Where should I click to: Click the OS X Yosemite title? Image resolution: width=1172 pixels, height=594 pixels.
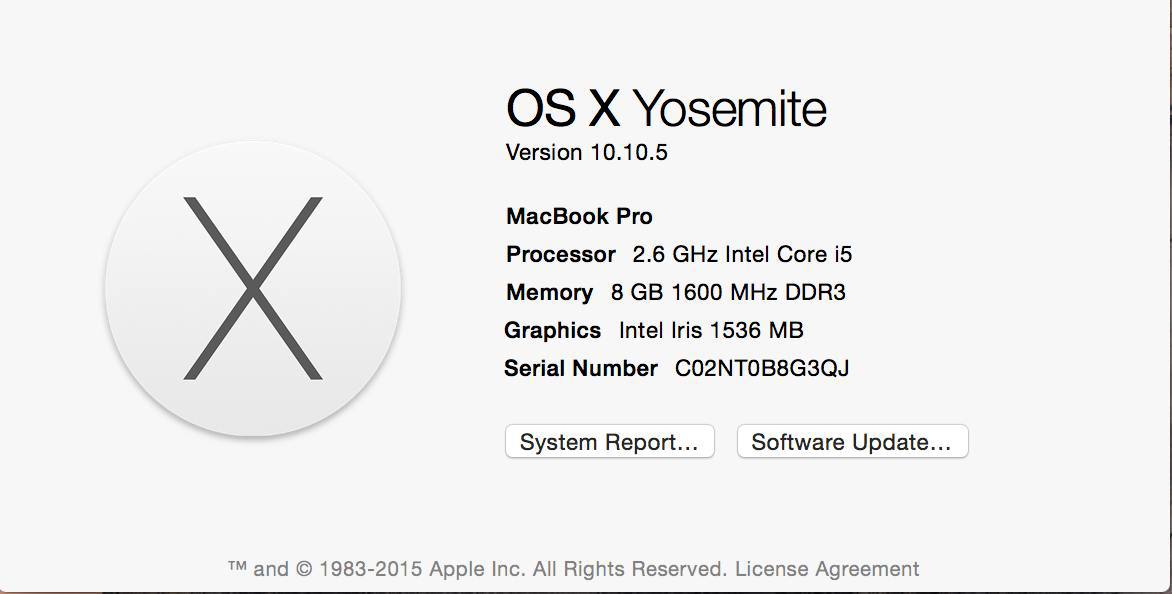(667, 108)
